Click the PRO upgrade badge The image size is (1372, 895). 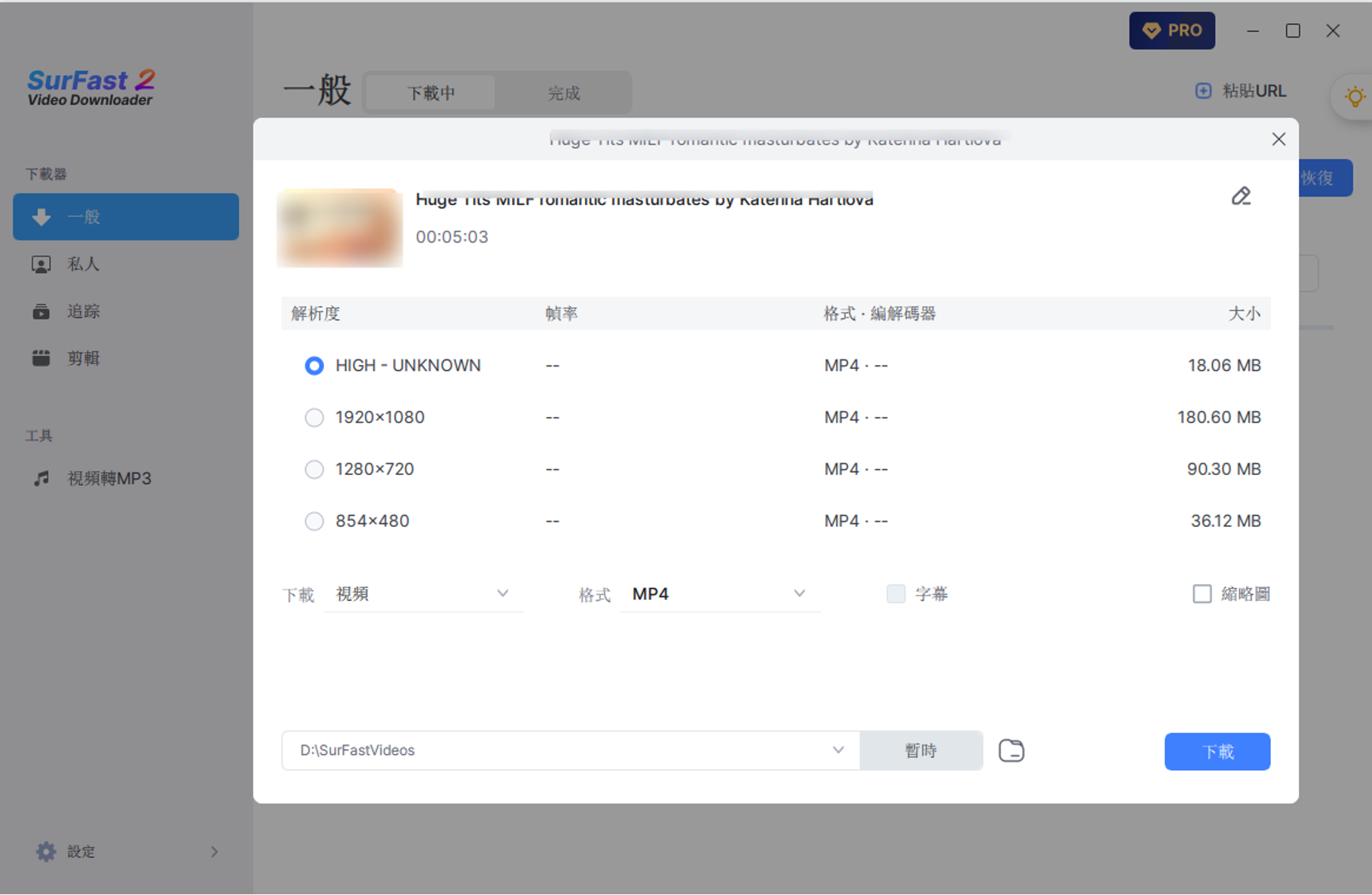(1171, 31)
